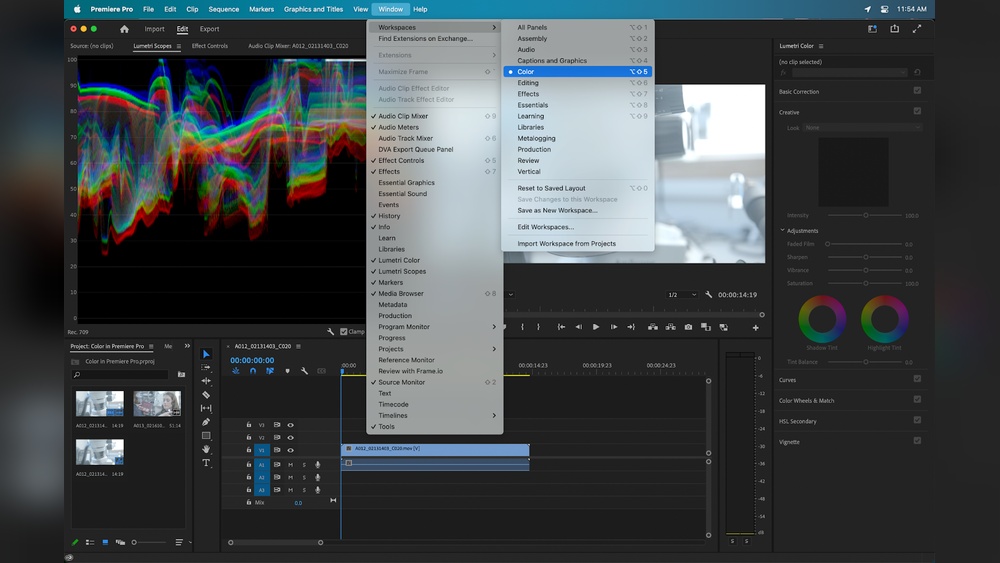1000x563 pixels.
Task: Click the Highlight Tint color wheel
Action: [x=885, y=318]
